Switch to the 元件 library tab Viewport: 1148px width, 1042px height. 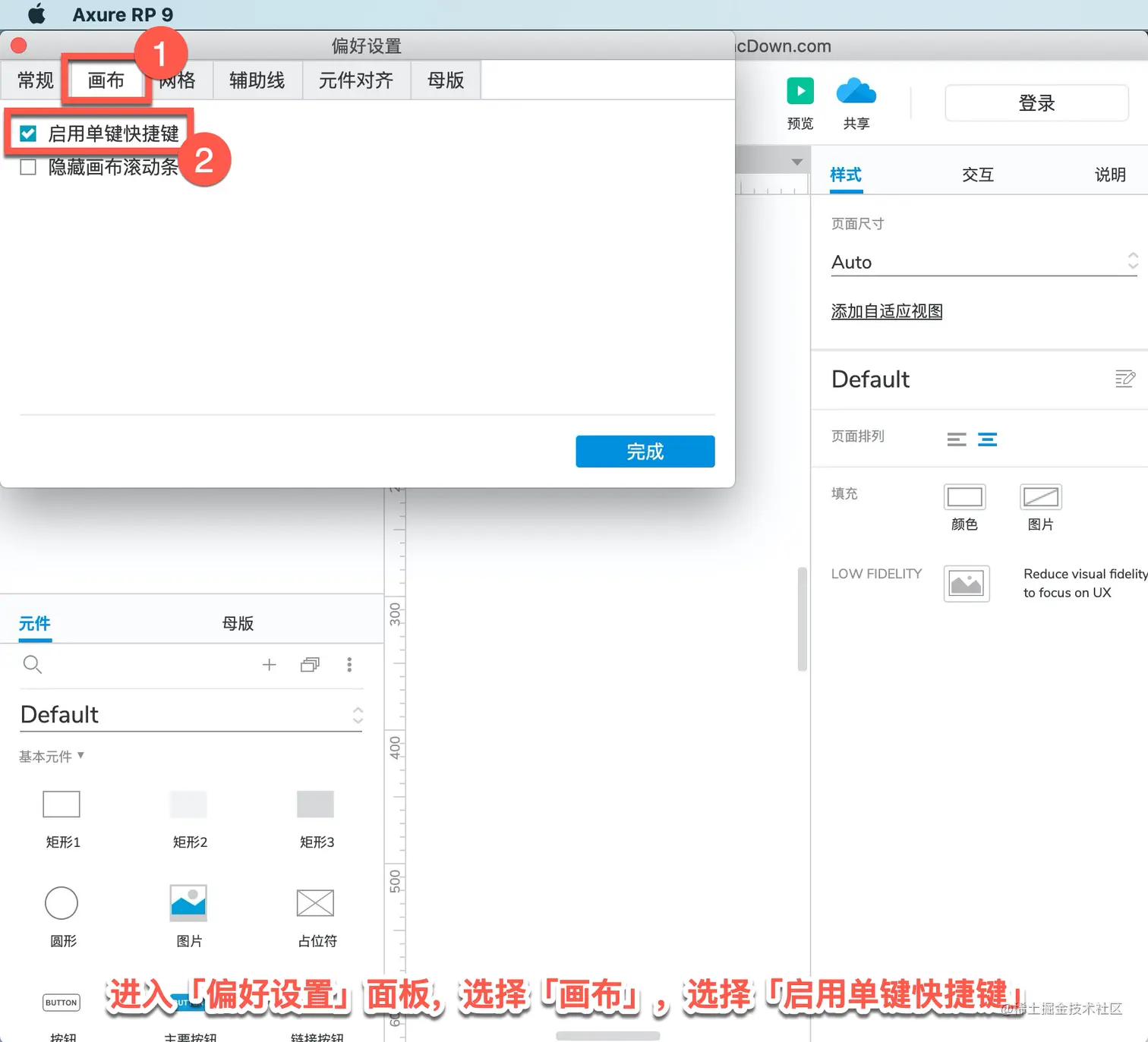[x=35, y=624]
